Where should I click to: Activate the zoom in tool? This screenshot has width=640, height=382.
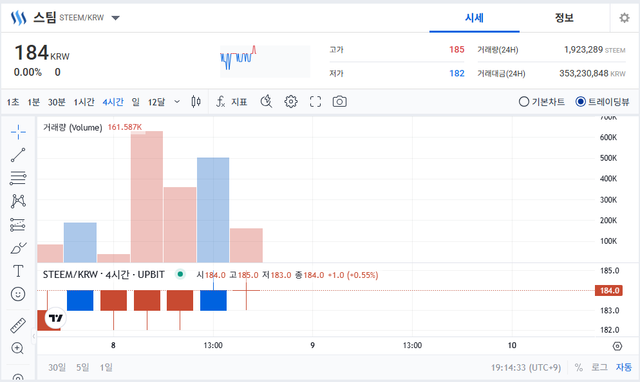point(18,348)
